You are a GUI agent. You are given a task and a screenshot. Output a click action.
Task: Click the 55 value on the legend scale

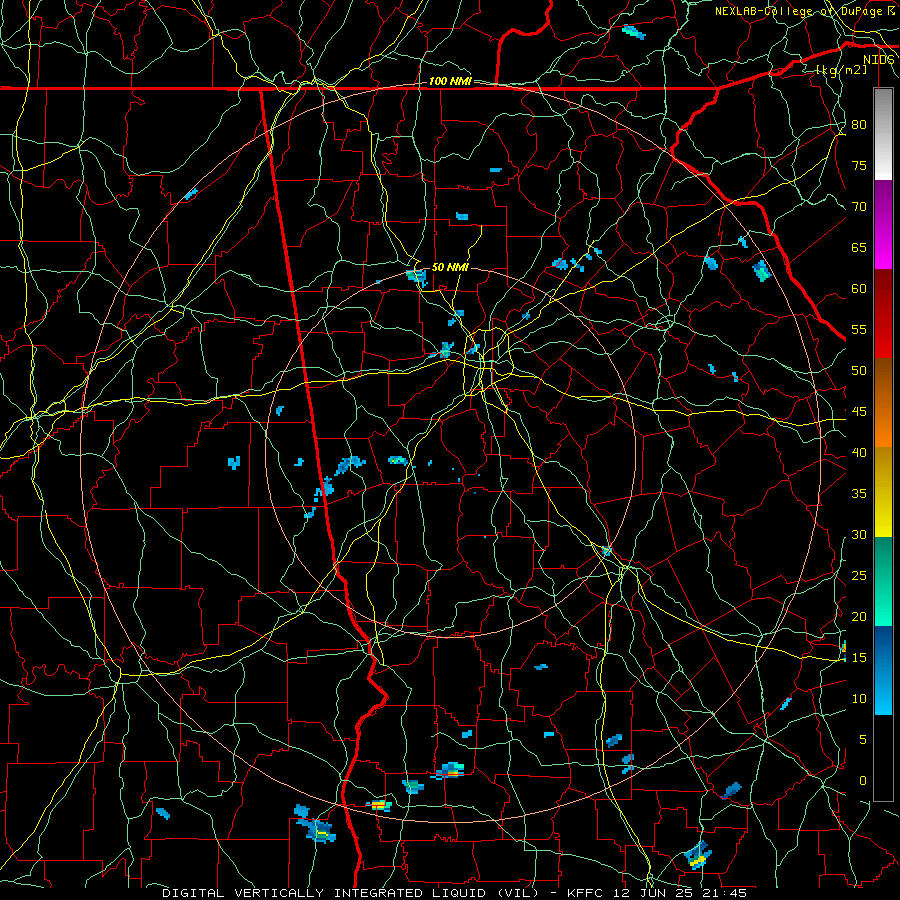pyautogui.click(x=859, y=330)
